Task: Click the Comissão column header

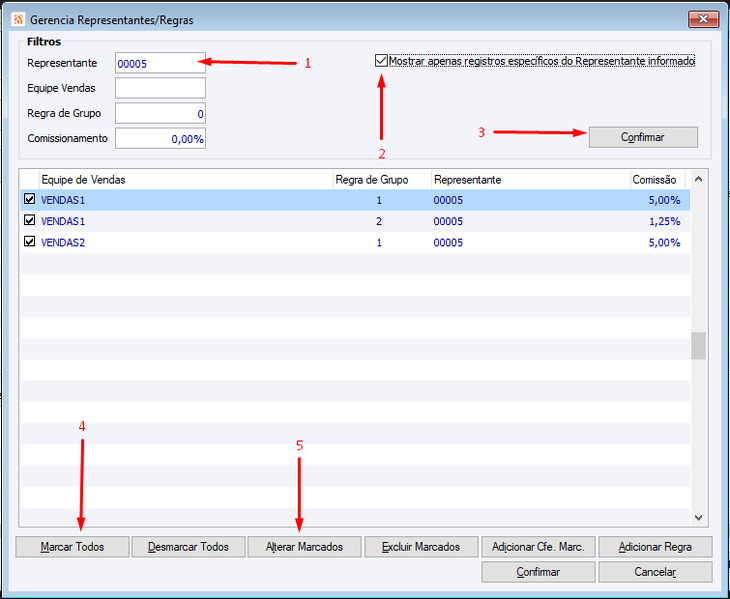Action: pos(657,180)
